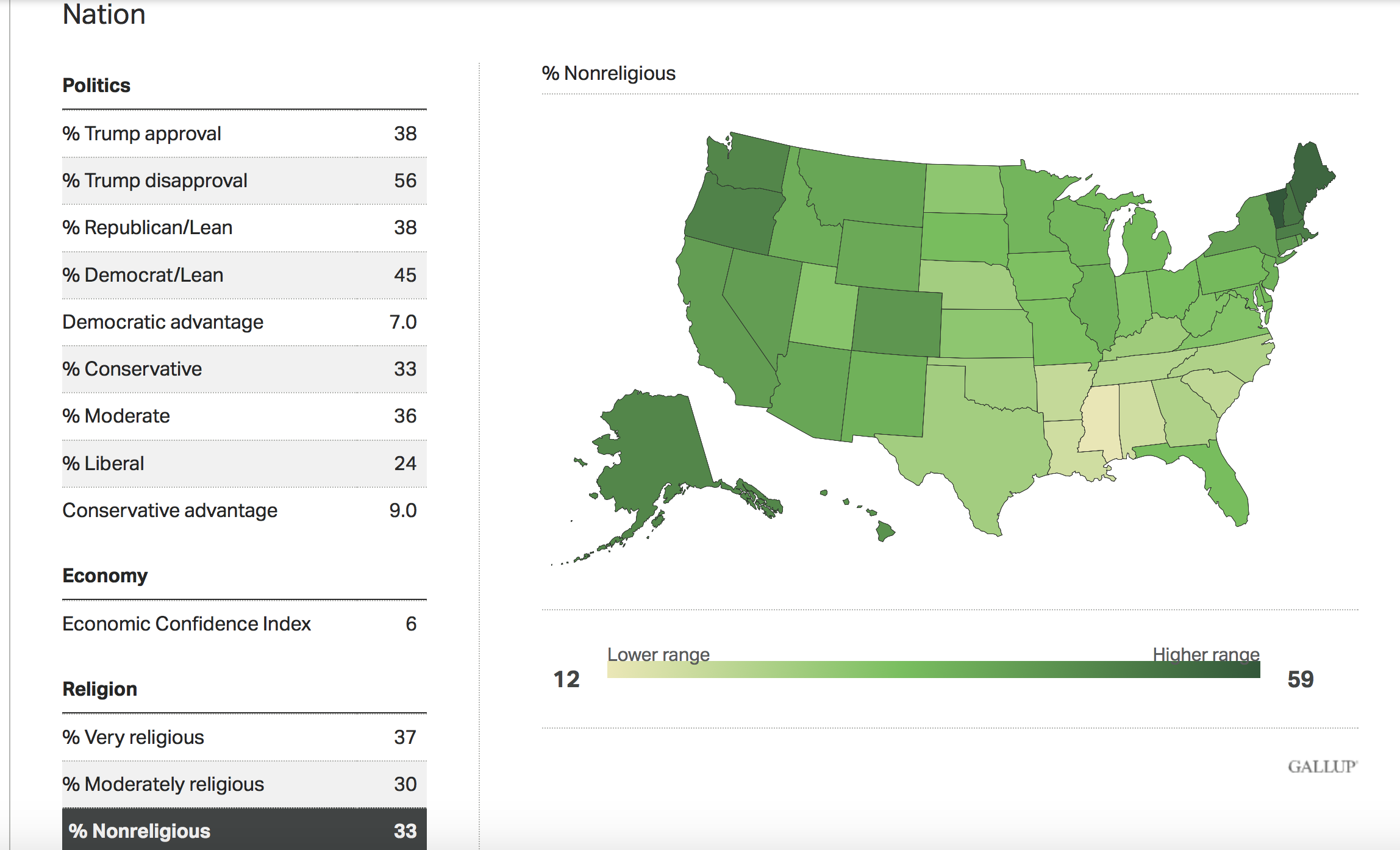Click California on the map
Image resolution: width=1400 pixels, height=850 pixels.
(720, 323)
